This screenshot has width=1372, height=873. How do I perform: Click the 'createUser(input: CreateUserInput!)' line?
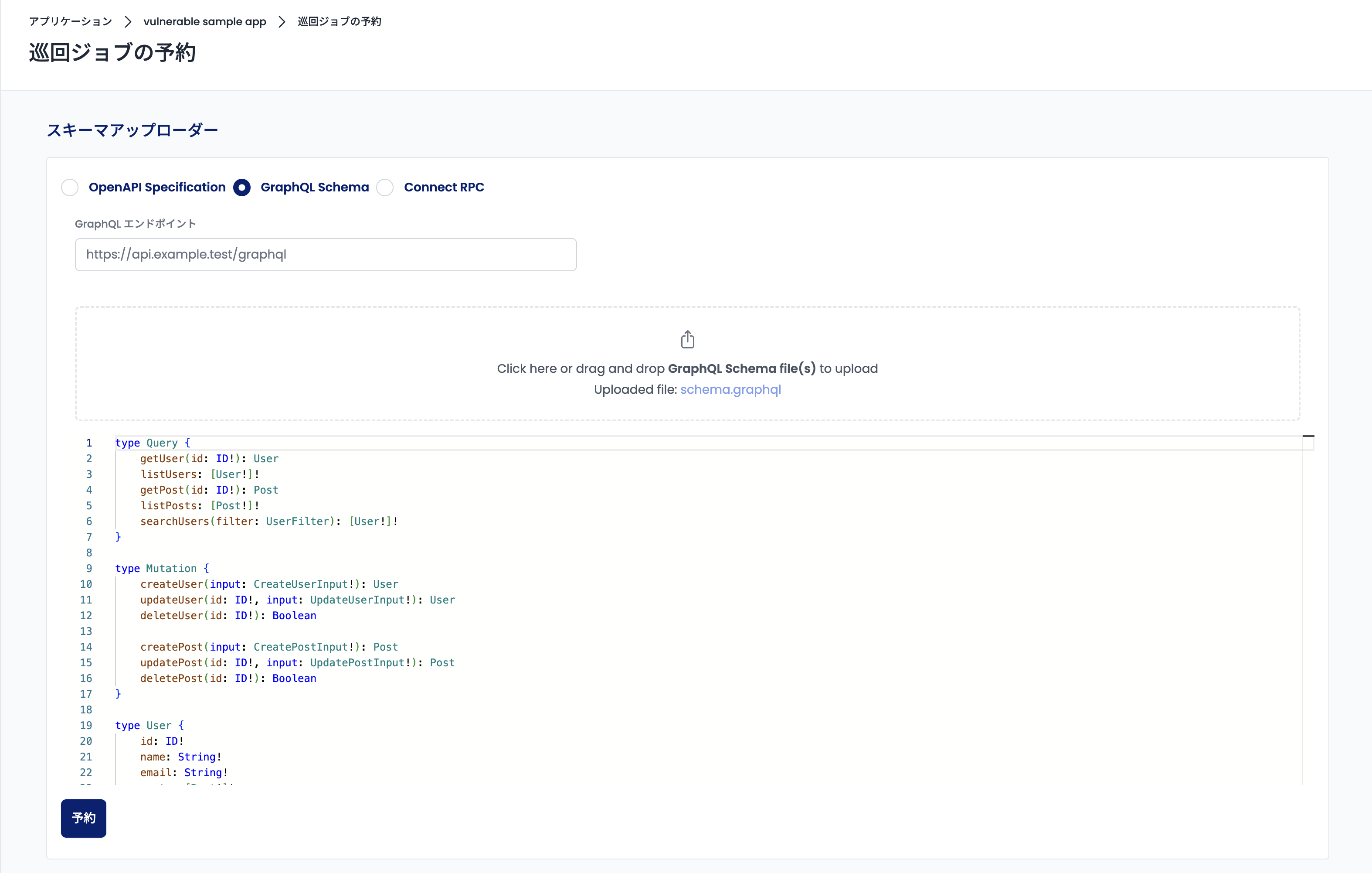(x=269, y=584)
